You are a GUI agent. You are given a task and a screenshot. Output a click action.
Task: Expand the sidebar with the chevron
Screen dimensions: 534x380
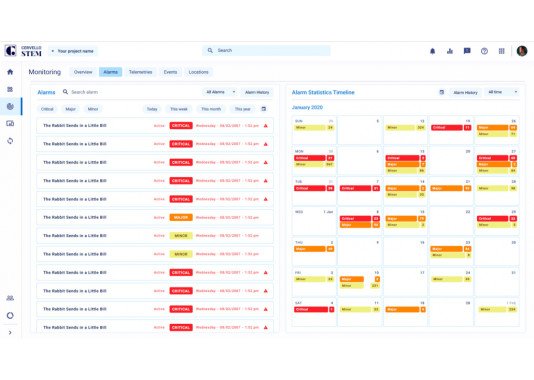[10, 333]
